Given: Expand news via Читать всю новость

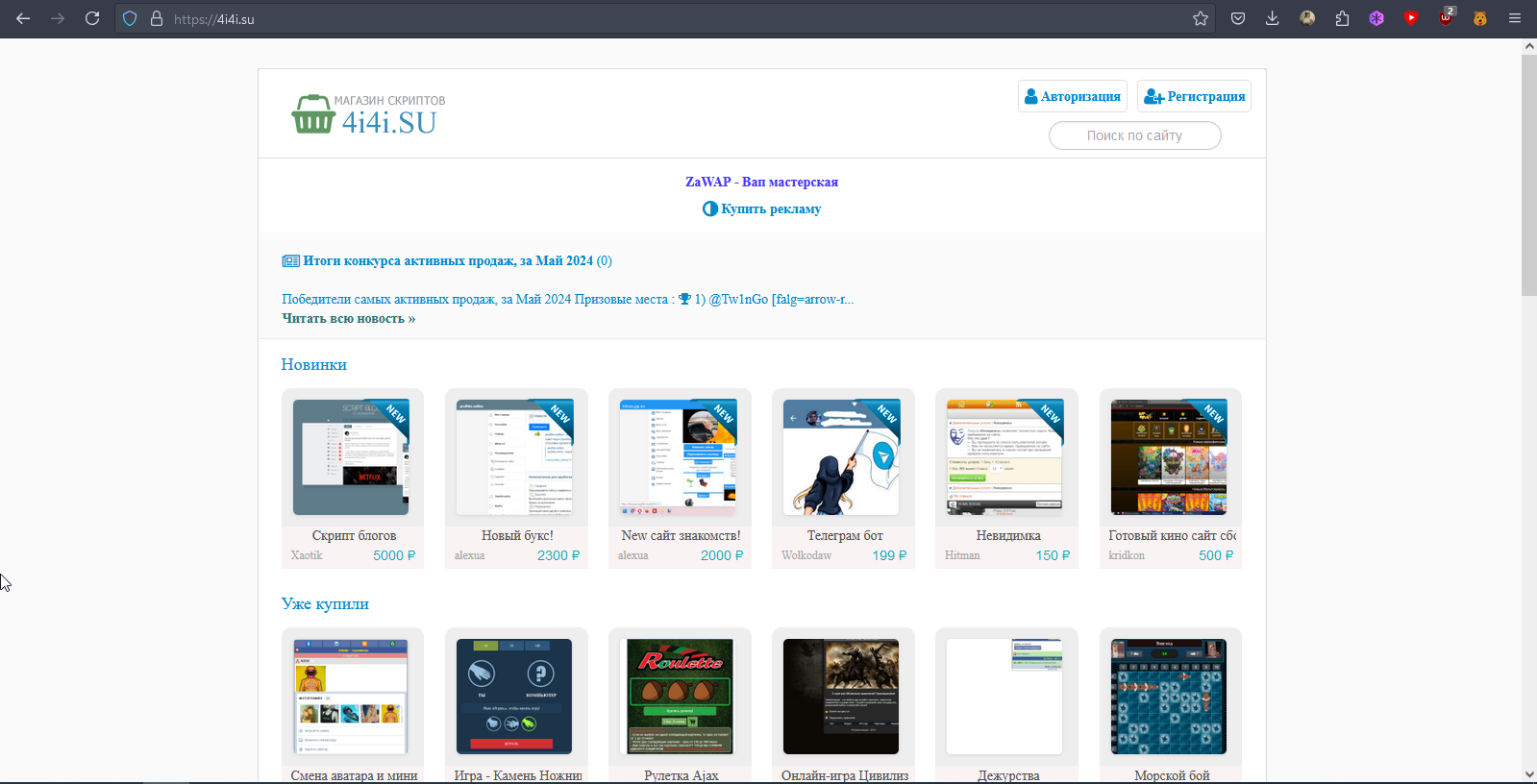Looking at the screenshot, I should coord(348,318).
